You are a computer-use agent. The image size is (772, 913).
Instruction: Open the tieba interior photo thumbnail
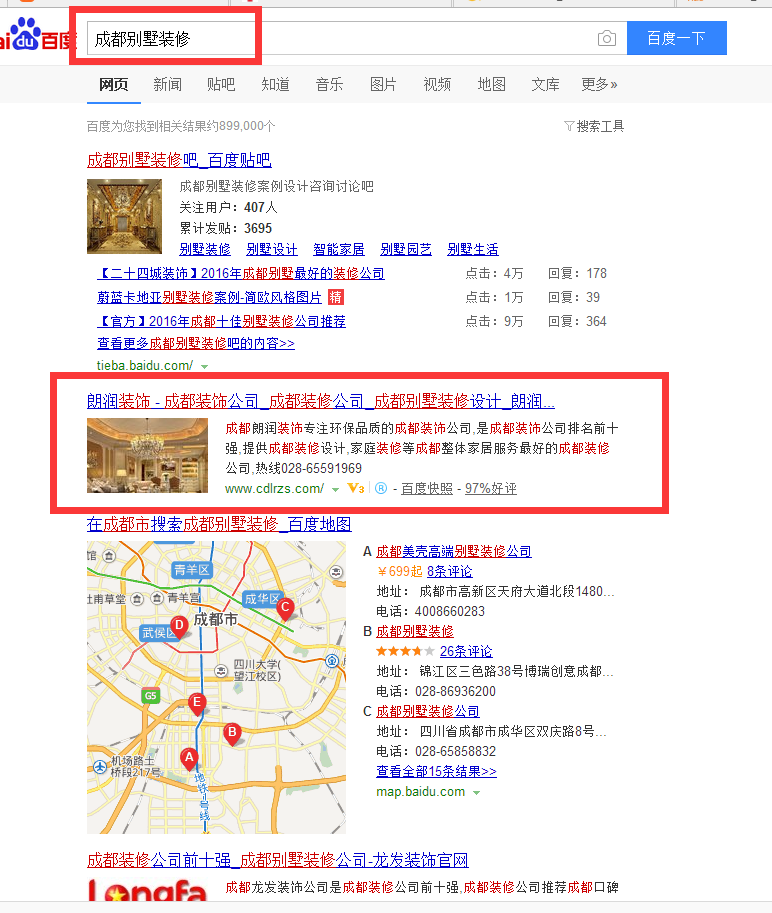[x=125, y=216]
